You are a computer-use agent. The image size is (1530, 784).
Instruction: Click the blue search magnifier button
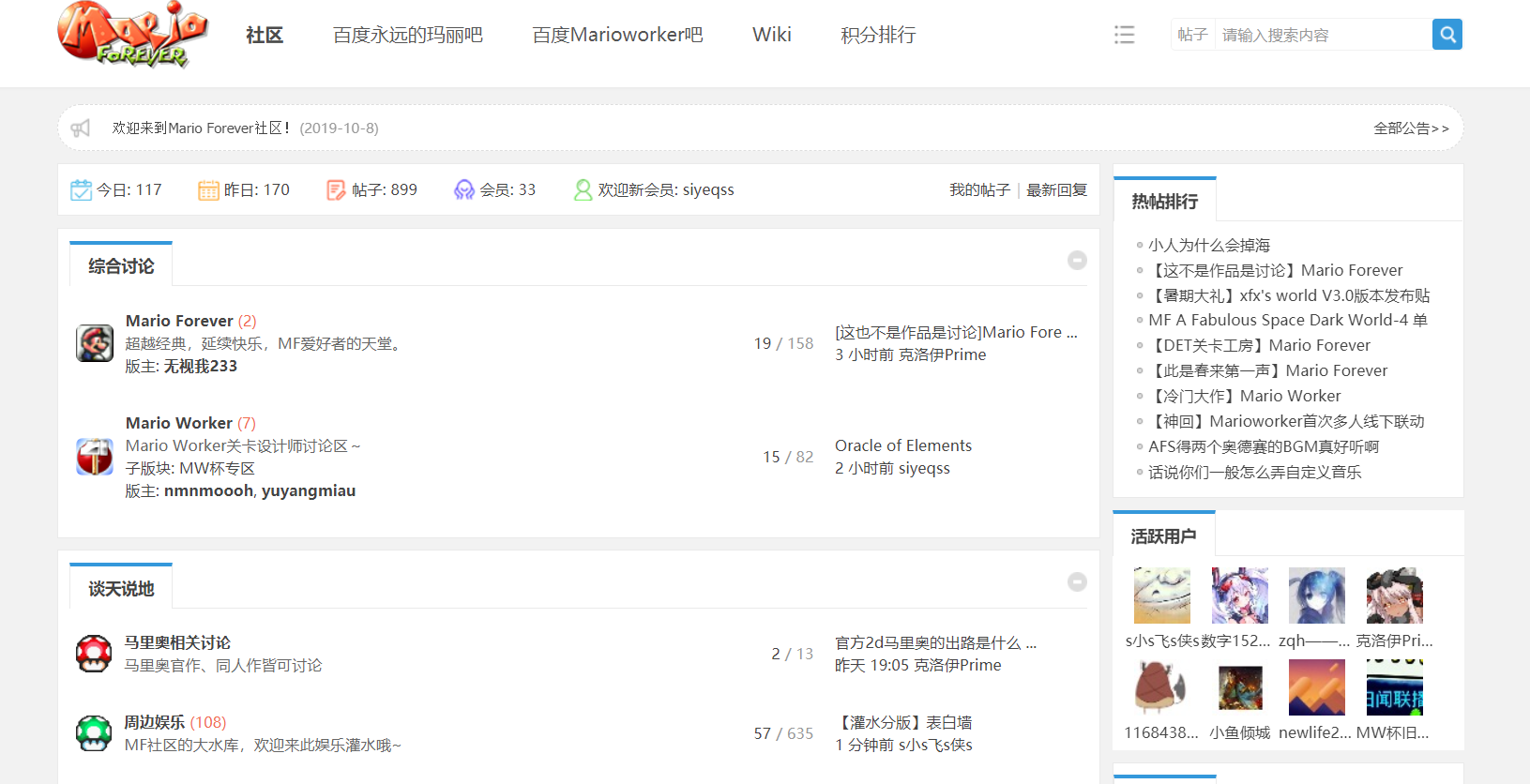pyautogui.click(x=1447, y=35)
